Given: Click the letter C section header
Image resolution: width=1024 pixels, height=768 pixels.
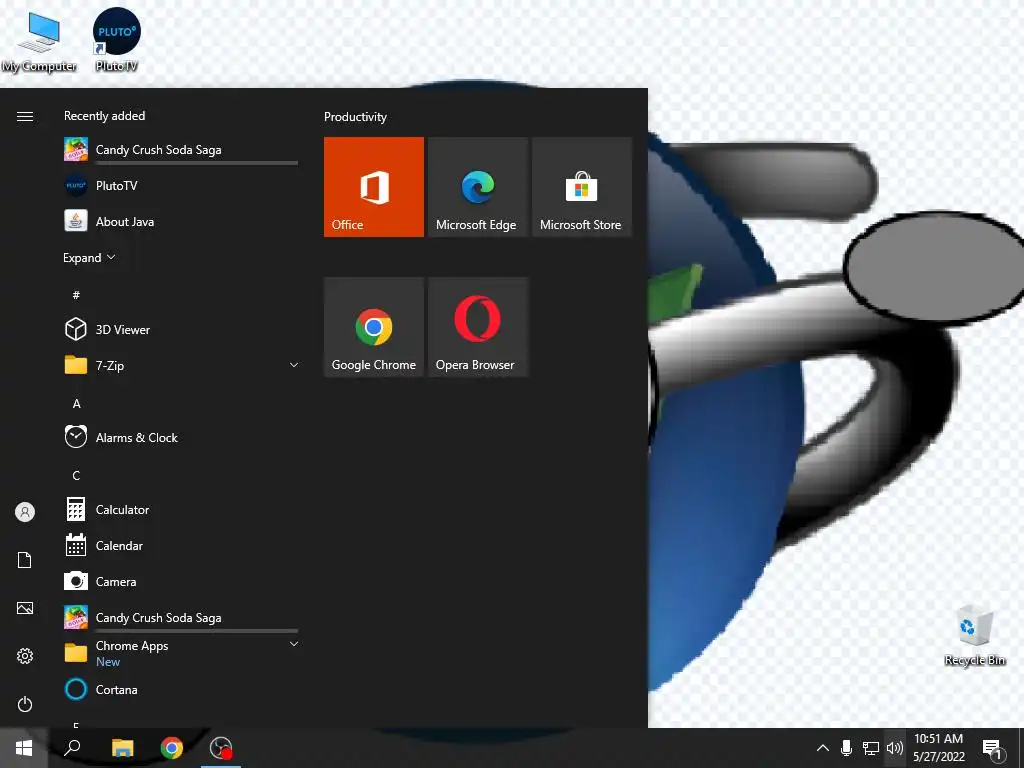Looking at the screenshot, I should coord(76,475).
